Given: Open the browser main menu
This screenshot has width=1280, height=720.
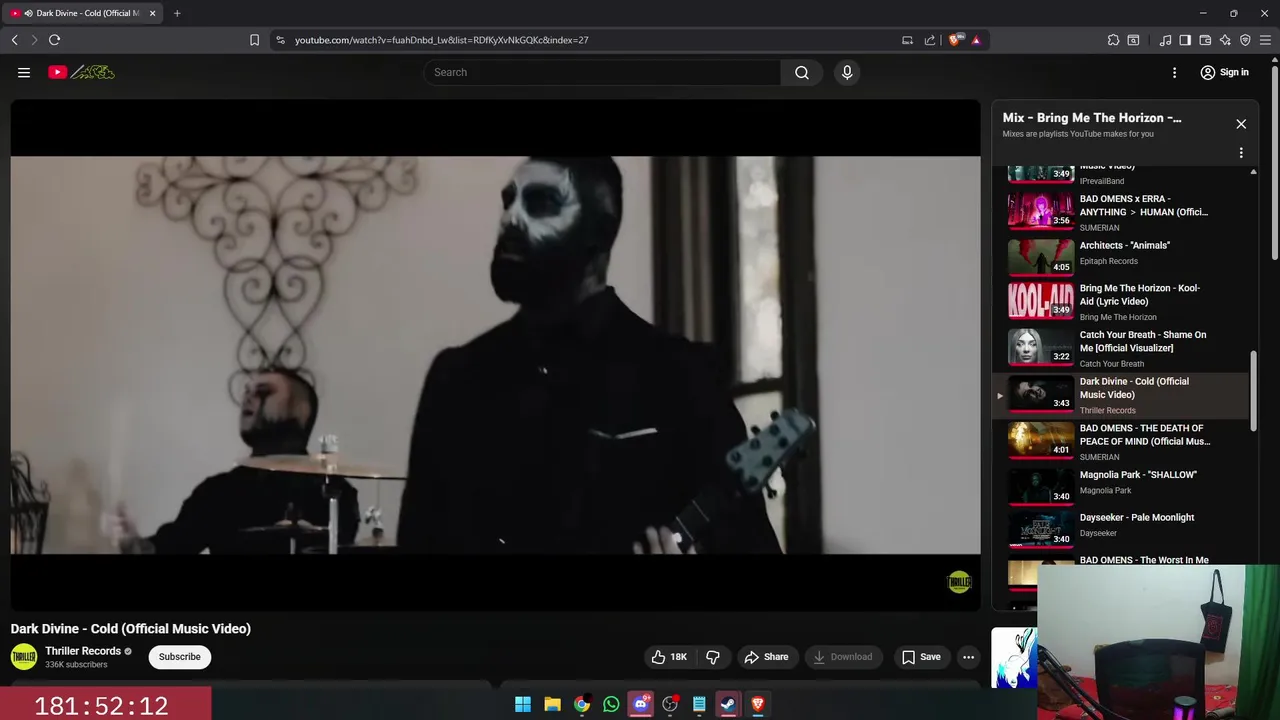Looking at the screenshot, I should [1266, 40].
